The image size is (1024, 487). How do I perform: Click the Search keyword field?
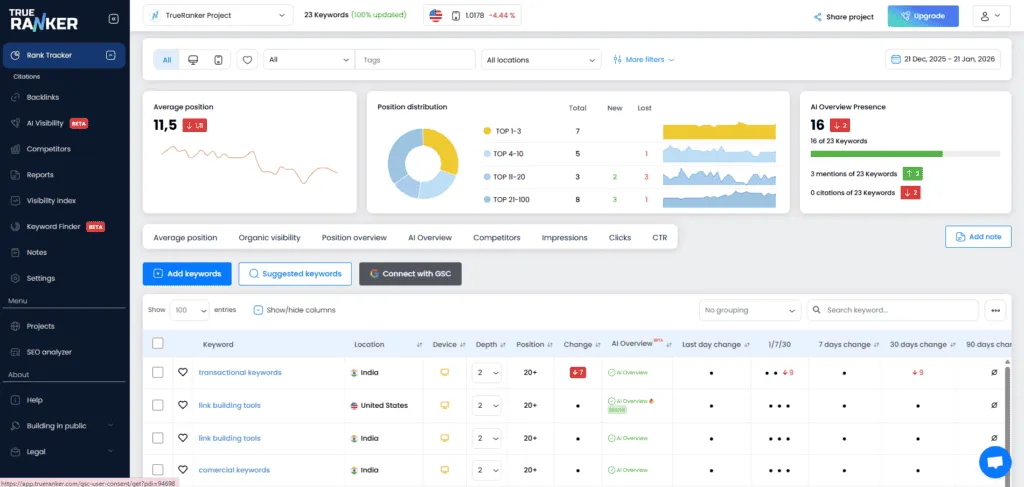893,310
